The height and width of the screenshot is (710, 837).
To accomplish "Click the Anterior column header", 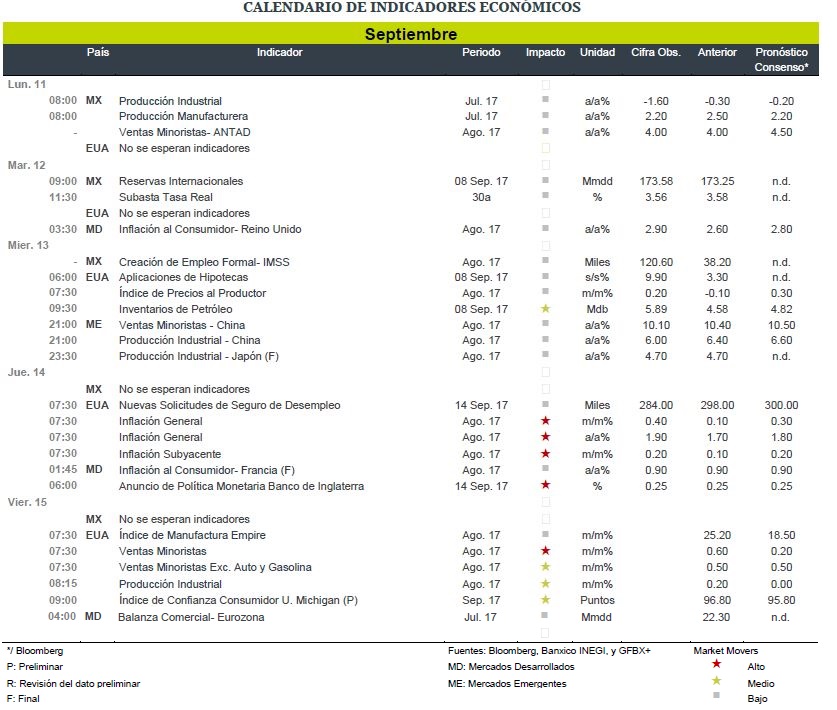I will tap(717, 52).
